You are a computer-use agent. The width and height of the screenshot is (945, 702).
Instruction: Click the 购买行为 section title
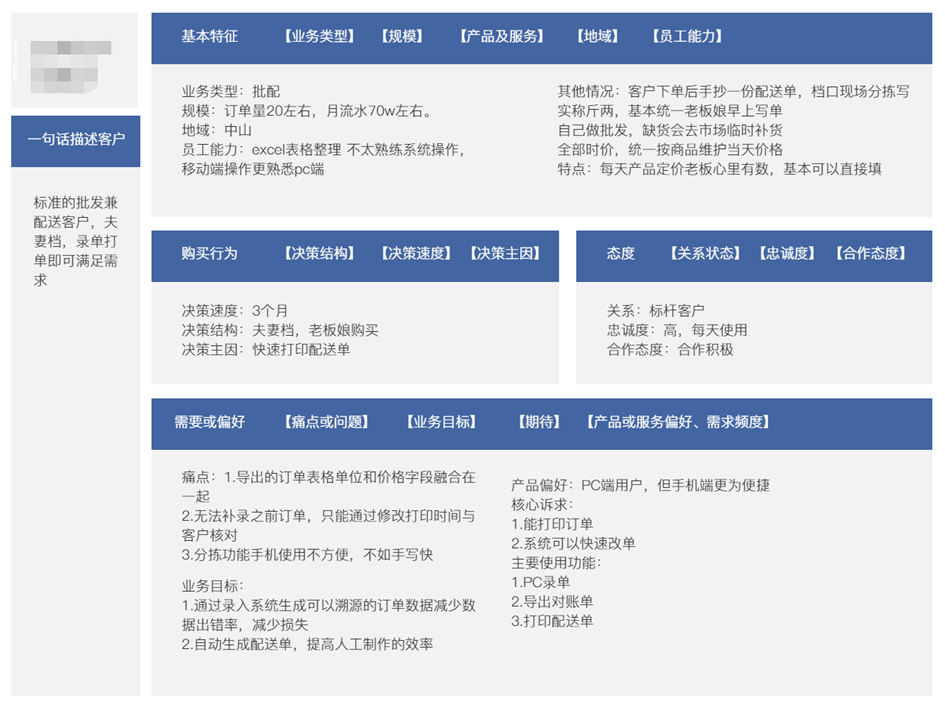[x=210, y=253]
